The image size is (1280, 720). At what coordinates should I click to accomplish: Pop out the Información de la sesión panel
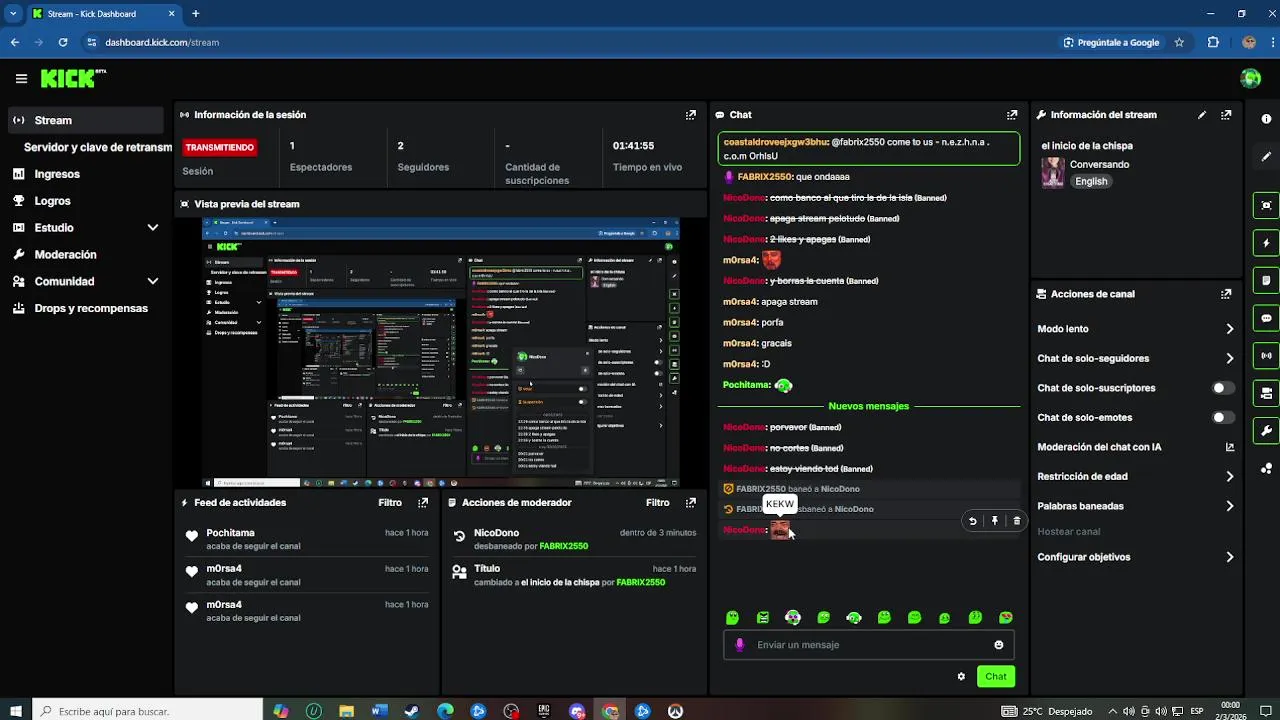tap(690, 115)
